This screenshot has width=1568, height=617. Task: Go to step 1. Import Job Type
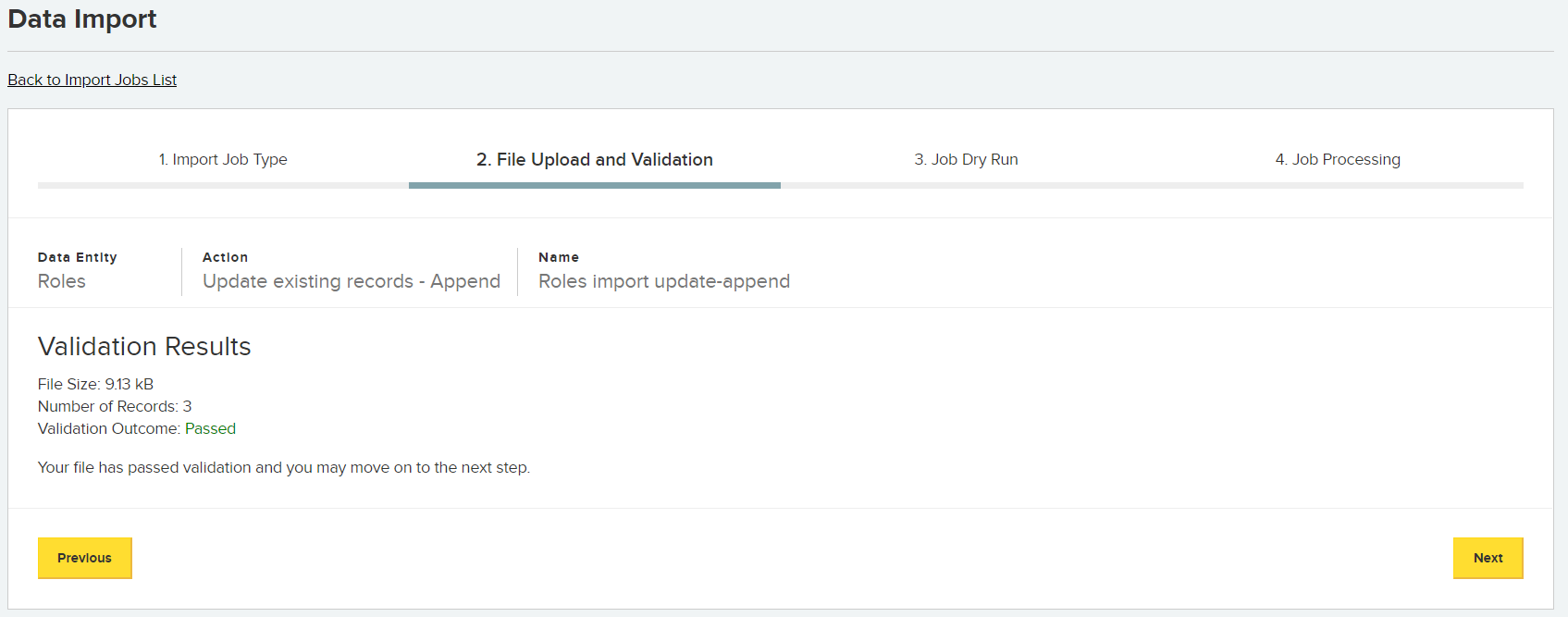[223, 159]
